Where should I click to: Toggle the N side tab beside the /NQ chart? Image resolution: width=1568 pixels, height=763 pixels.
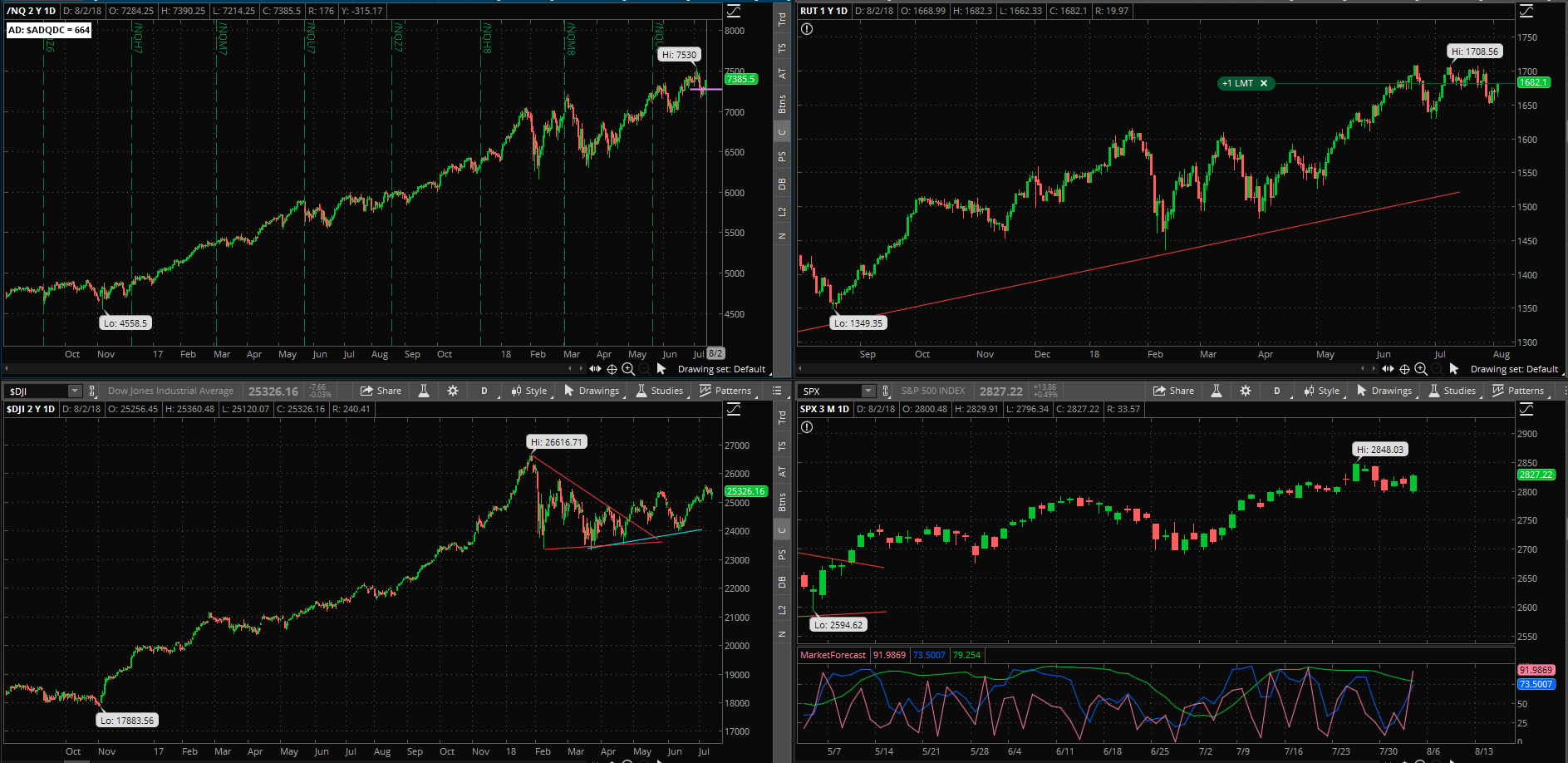click(782, 236)
